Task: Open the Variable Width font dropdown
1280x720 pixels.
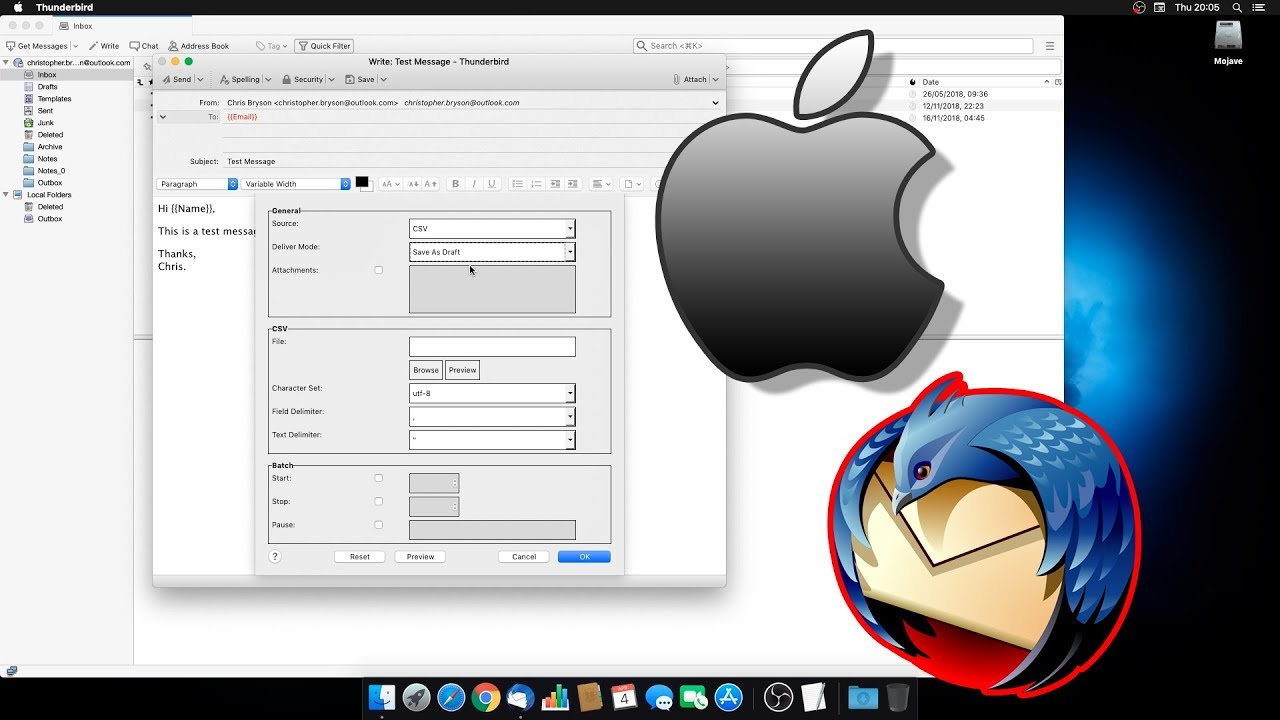Action: [297, 184]
